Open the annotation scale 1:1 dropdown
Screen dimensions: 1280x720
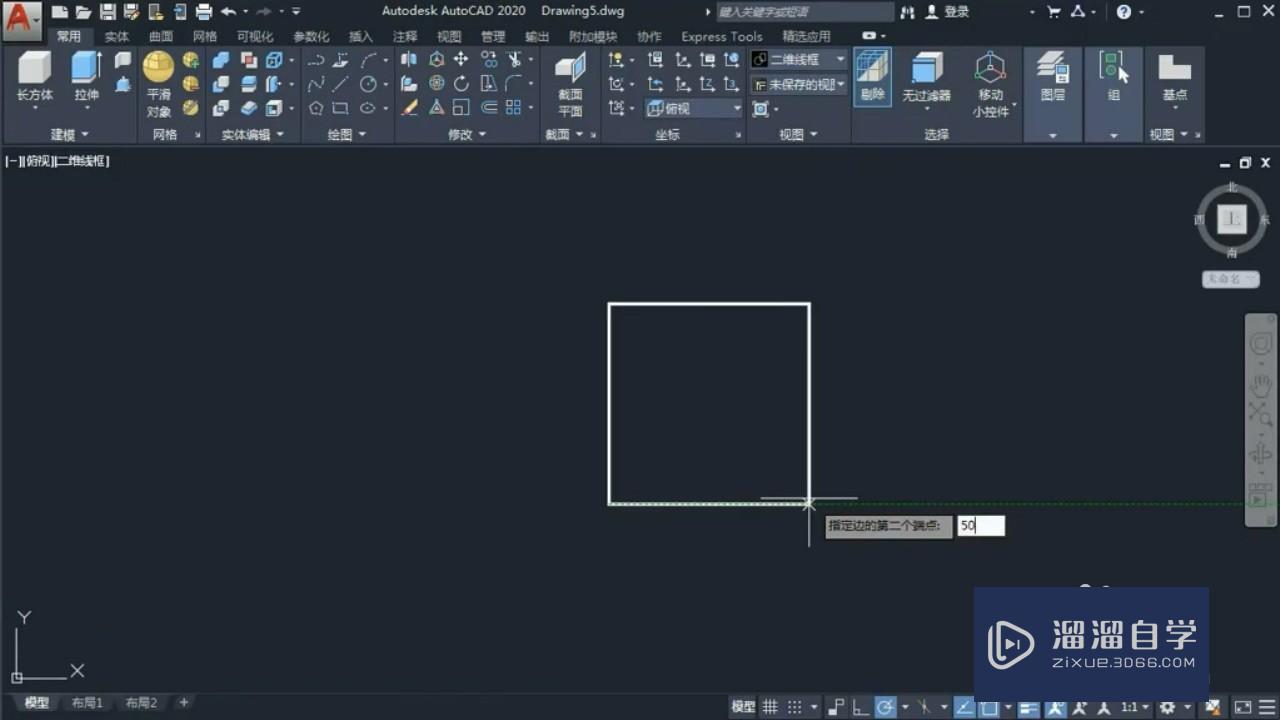click(1134, 707)
